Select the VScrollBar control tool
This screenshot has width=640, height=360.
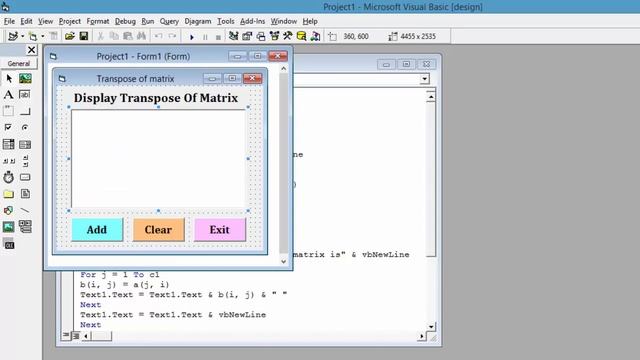coord(25,161)
